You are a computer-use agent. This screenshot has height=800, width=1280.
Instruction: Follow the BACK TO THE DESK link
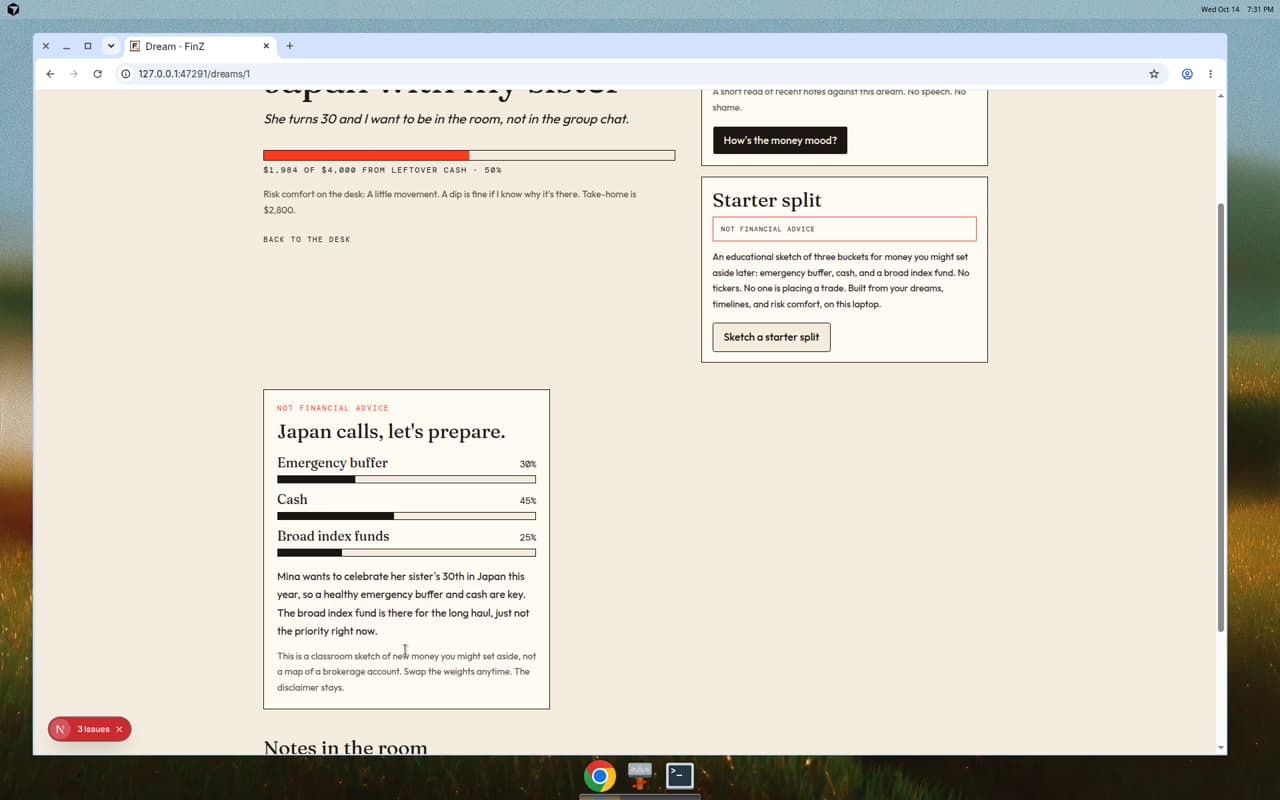tap(307, 240)
